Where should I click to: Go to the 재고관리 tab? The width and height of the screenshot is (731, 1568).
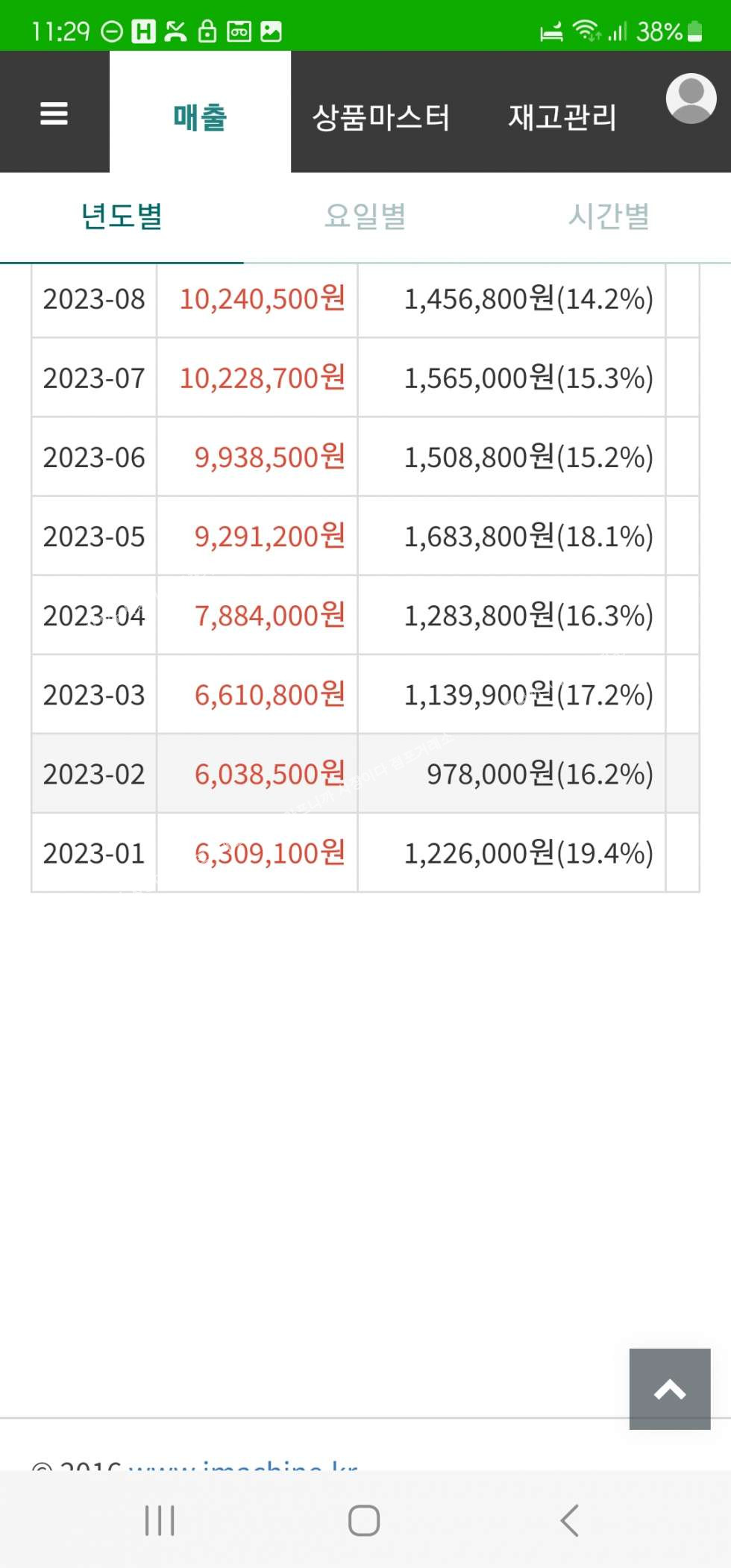[562, 117]
